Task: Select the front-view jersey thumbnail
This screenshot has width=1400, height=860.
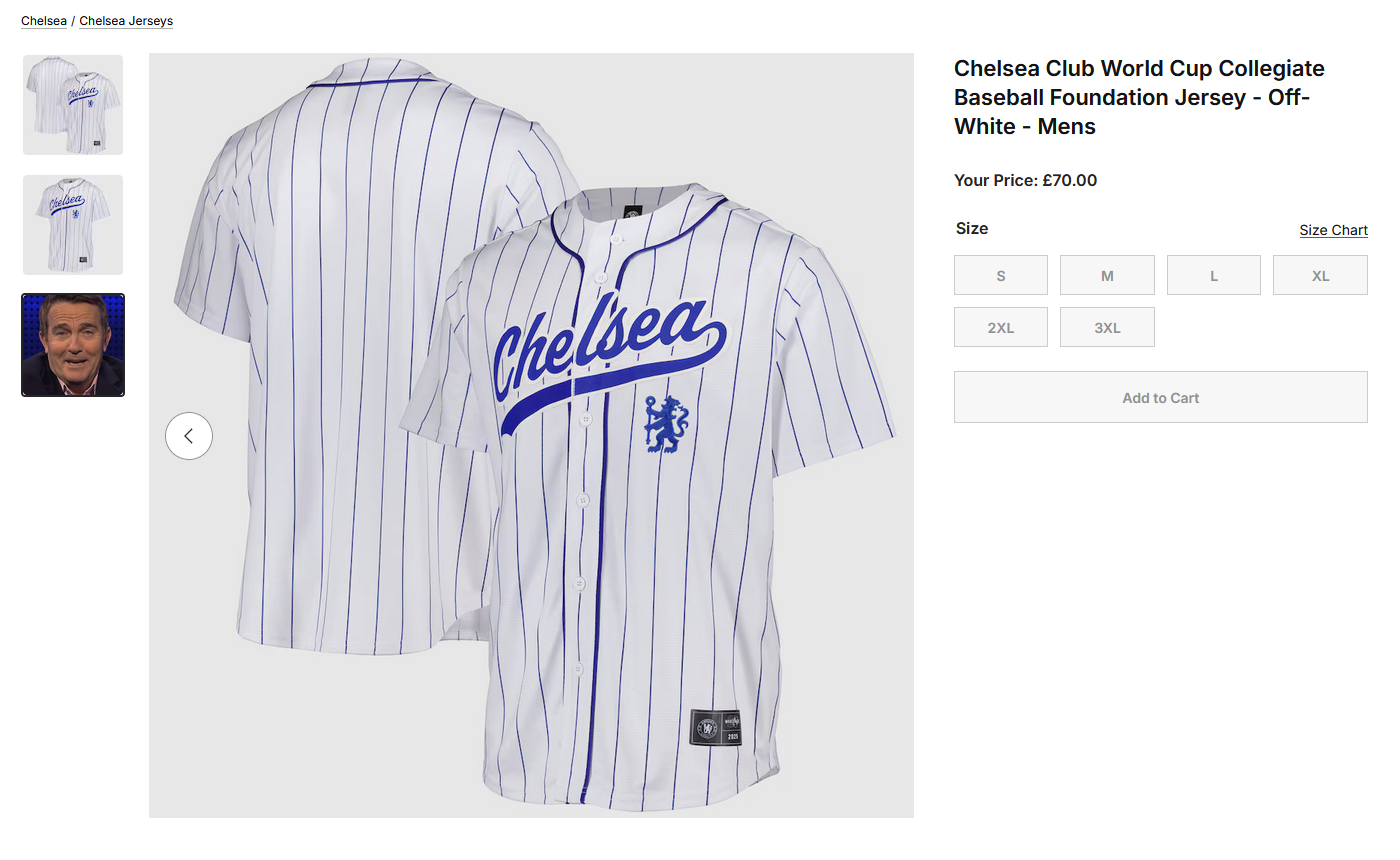Action: [x=73, y=225]
